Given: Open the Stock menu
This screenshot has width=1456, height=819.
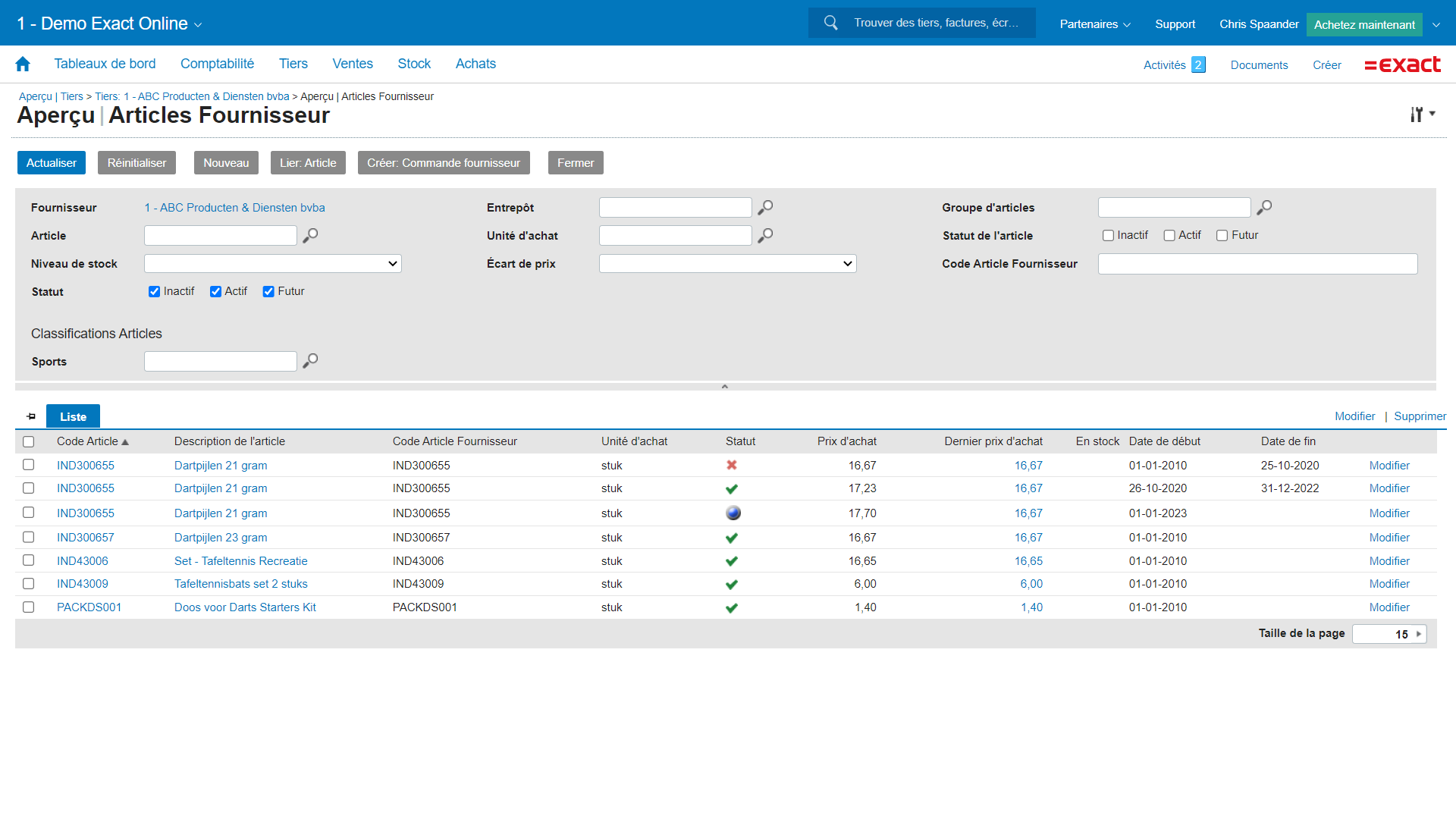Looking at the screenshot, I should tap(414, 64).
